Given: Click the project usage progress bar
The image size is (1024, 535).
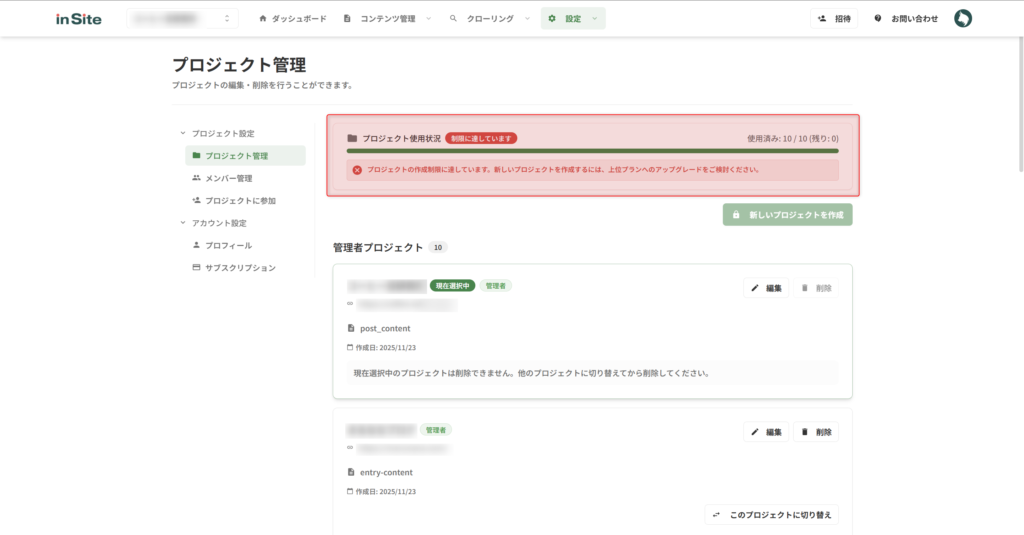Looking at the screenshot, I should (592, 151).
